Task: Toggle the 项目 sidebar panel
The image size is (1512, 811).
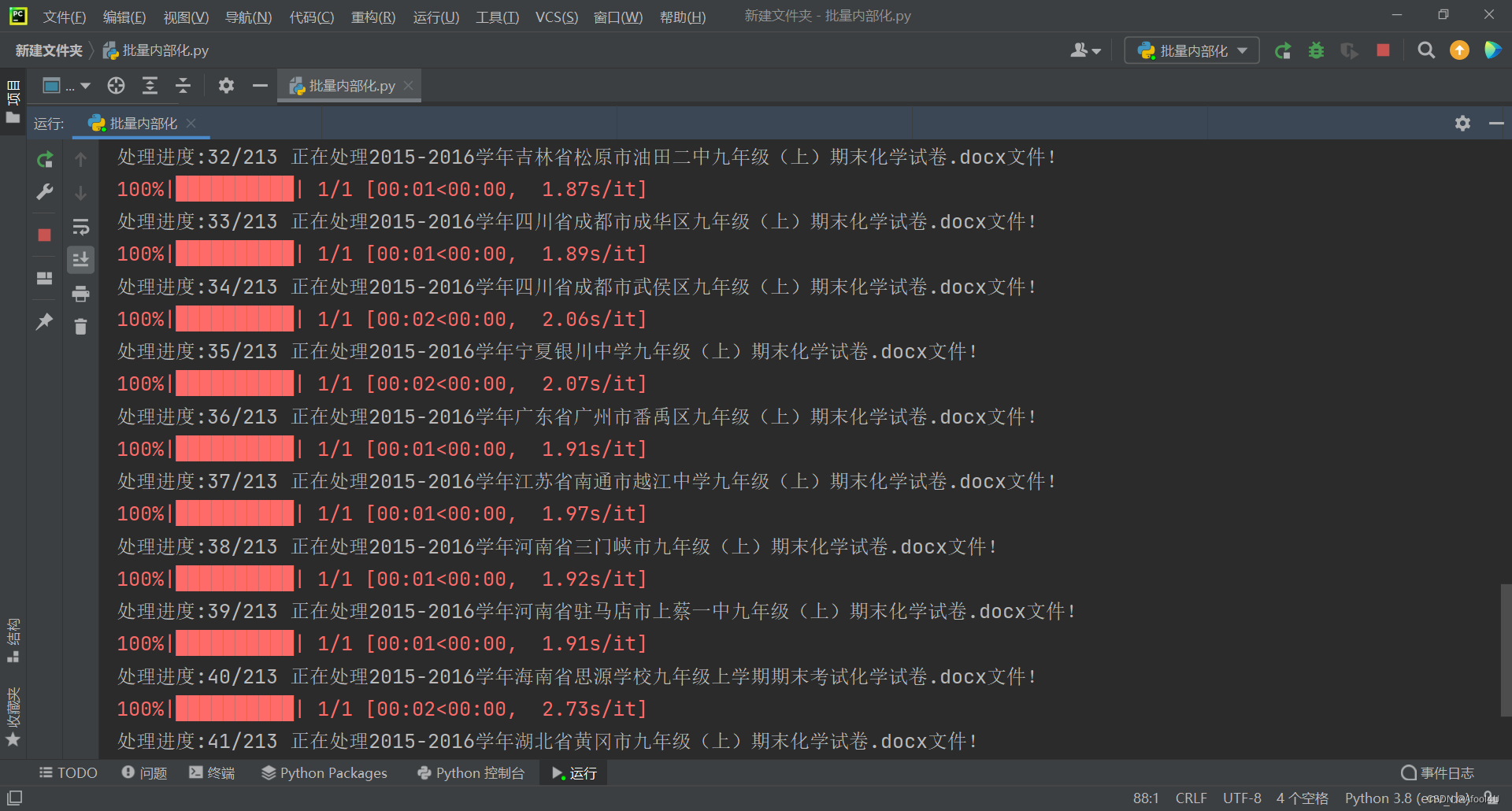Action: [x=13, y=101]
